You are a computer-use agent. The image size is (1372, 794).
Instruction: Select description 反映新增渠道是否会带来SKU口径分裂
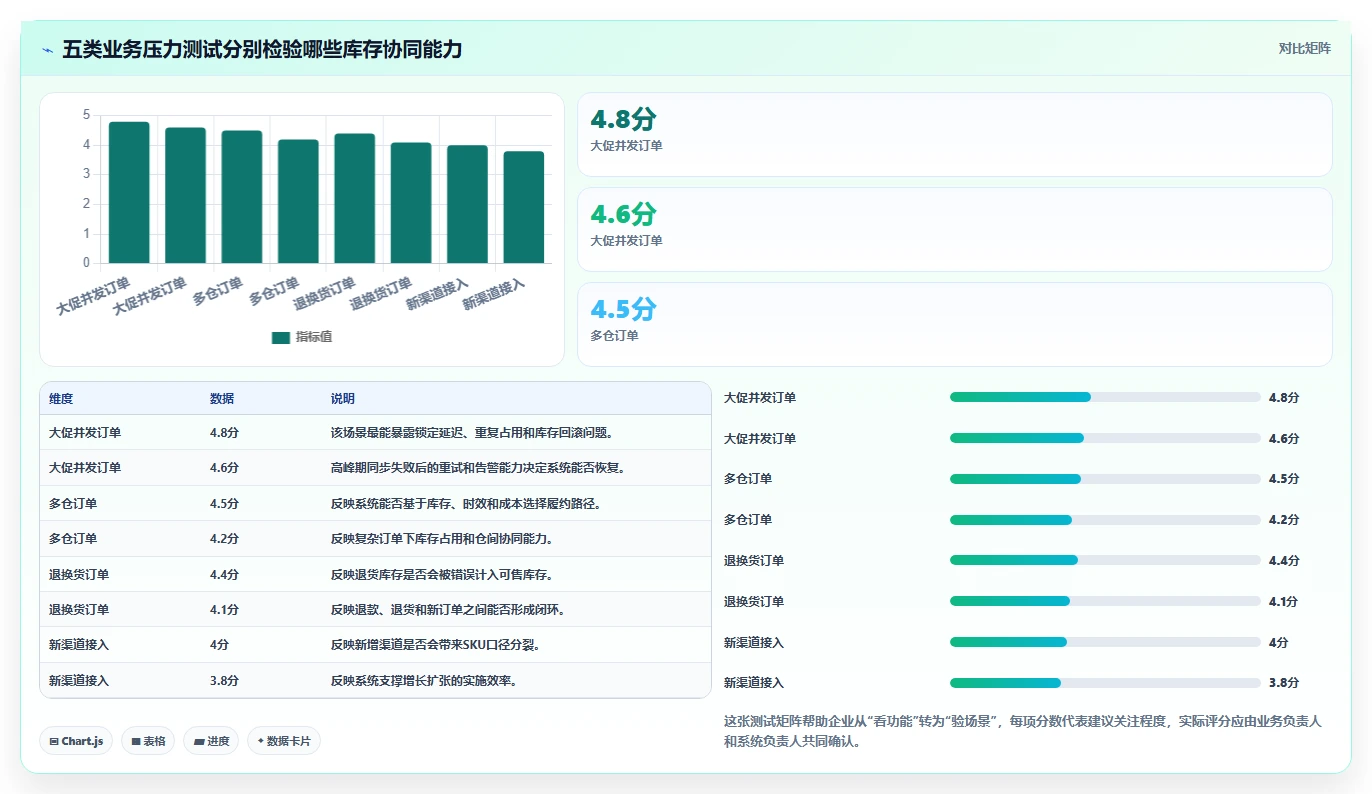(x=435, y=645)
